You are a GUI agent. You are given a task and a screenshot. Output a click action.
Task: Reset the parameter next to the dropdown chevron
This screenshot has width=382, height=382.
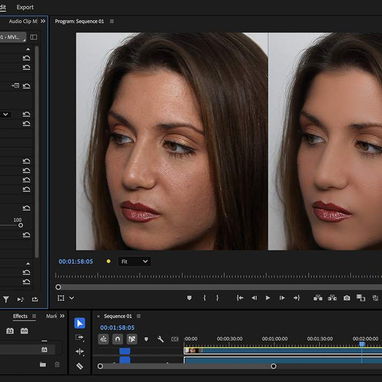26,114
